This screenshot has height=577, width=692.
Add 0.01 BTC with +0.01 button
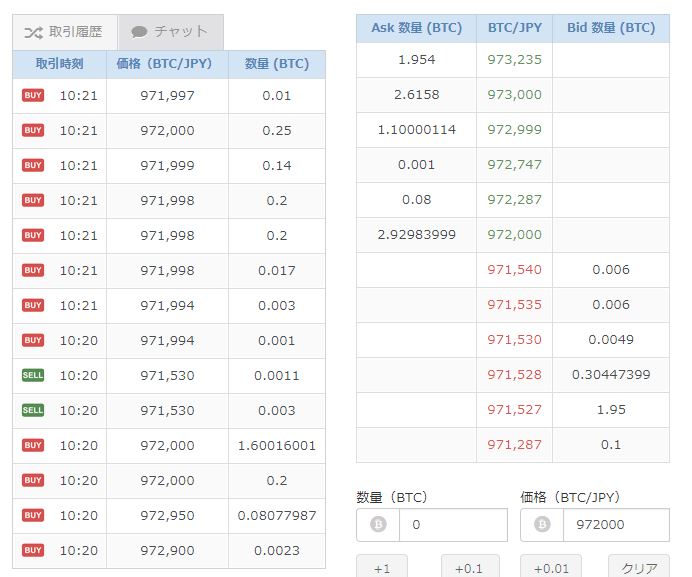(x=551, y=566)
